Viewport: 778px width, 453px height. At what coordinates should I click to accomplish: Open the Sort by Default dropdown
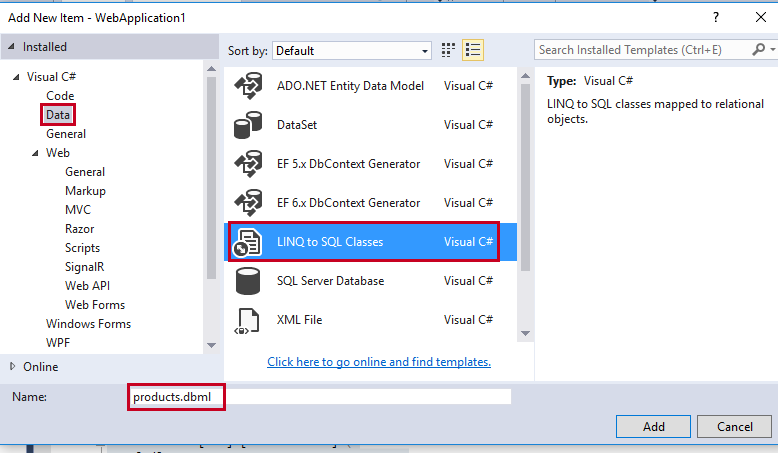[352, 51]
